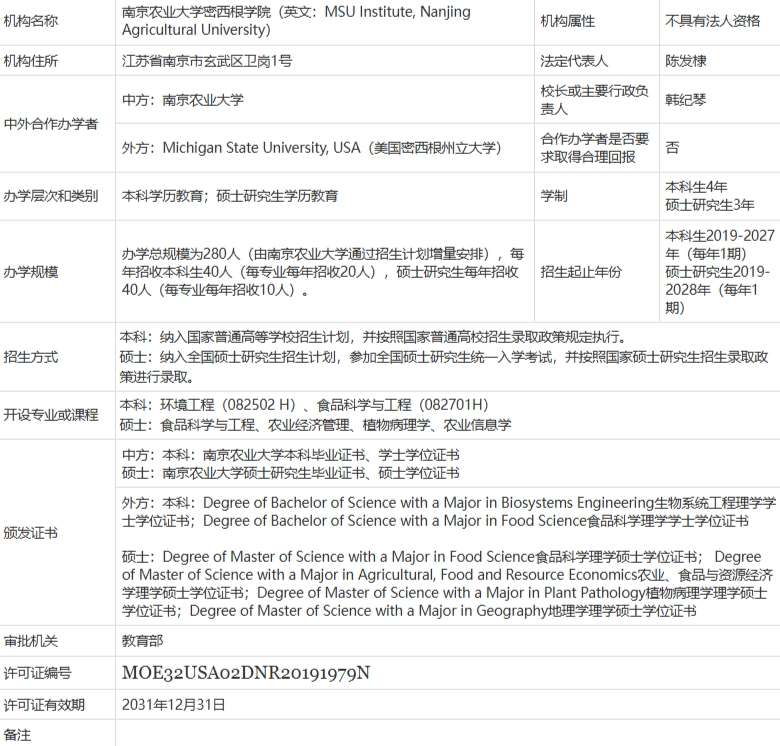This screenshot has height=746, width=780.
Task: Click the line starting 本科：纳入国家普通高等学校招生计划
Action: coord(373,337)
